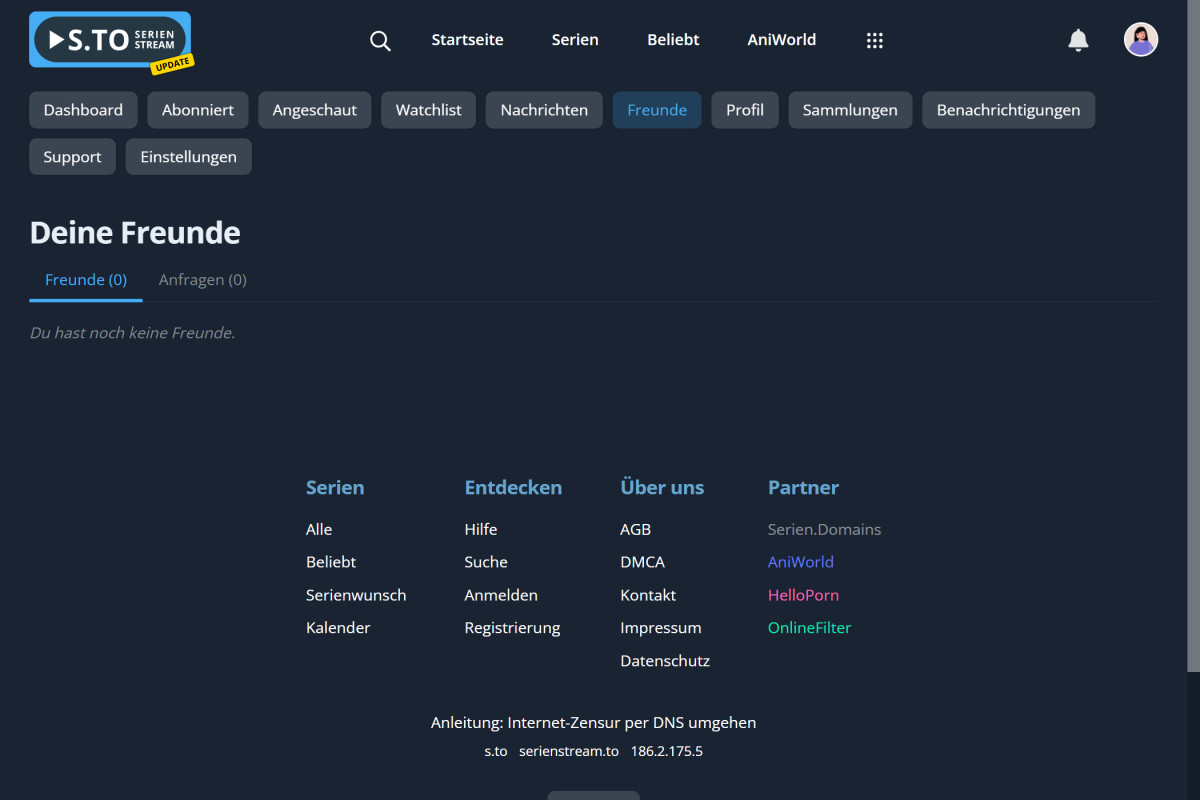This screenshot has height=800, width=1200.
Task: Click the Serienwunsch footer link
Action: click(356, 595)
